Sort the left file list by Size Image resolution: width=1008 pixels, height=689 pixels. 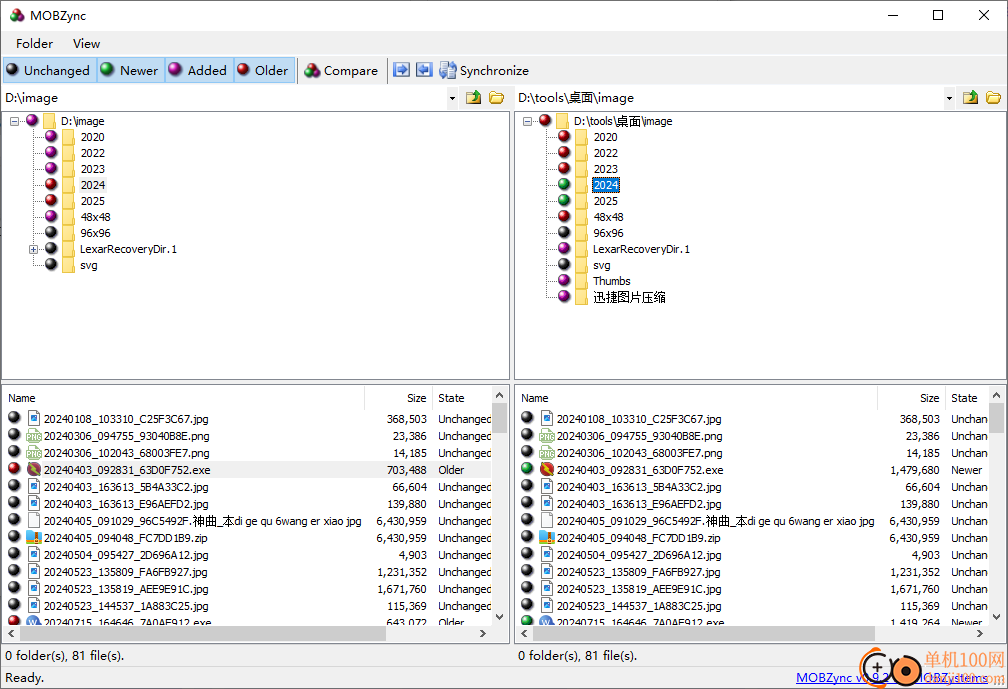pyautogui.click(x=399, y=398)
